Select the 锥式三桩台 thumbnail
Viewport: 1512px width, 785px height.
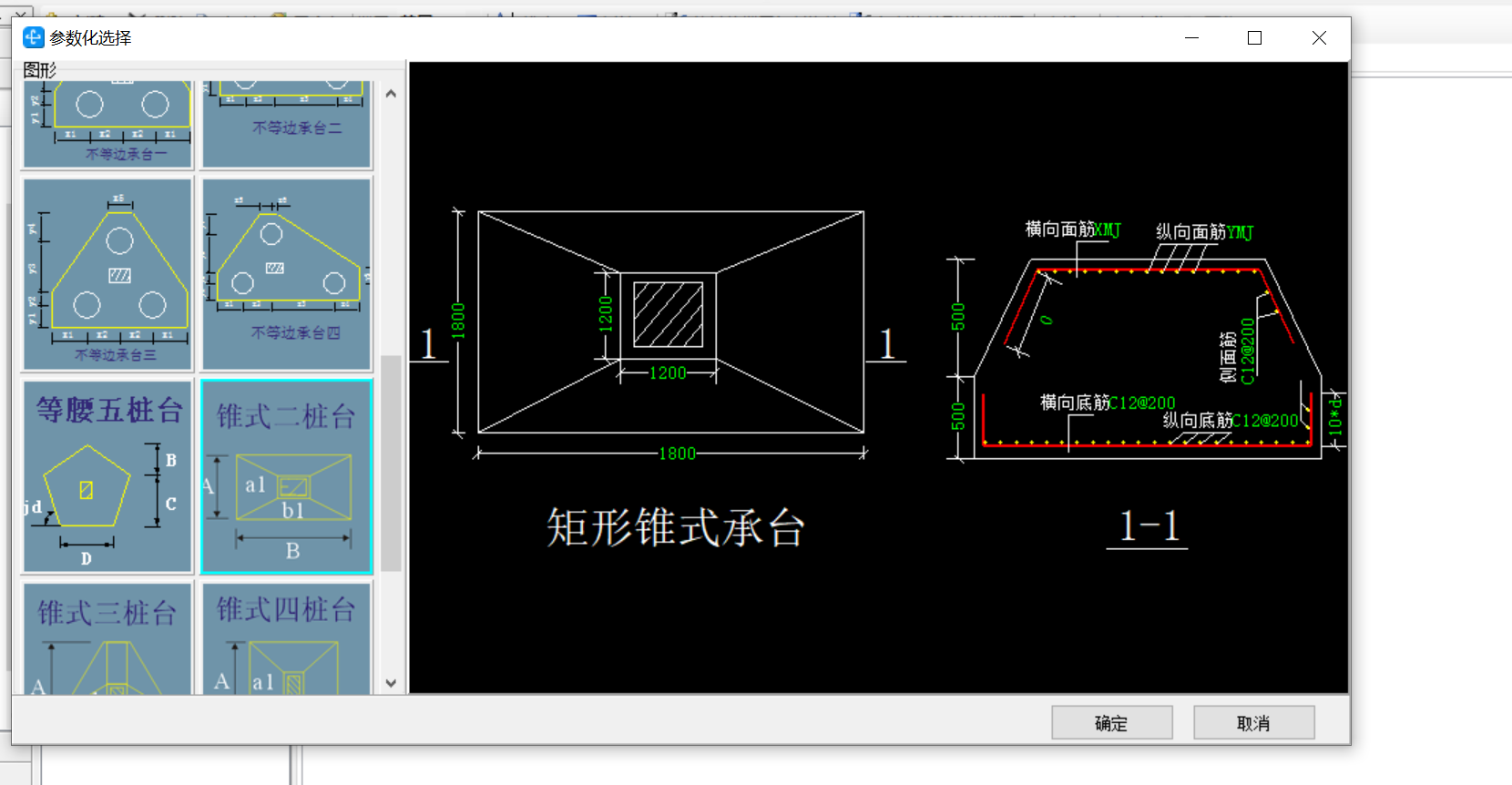coord(107,639)
